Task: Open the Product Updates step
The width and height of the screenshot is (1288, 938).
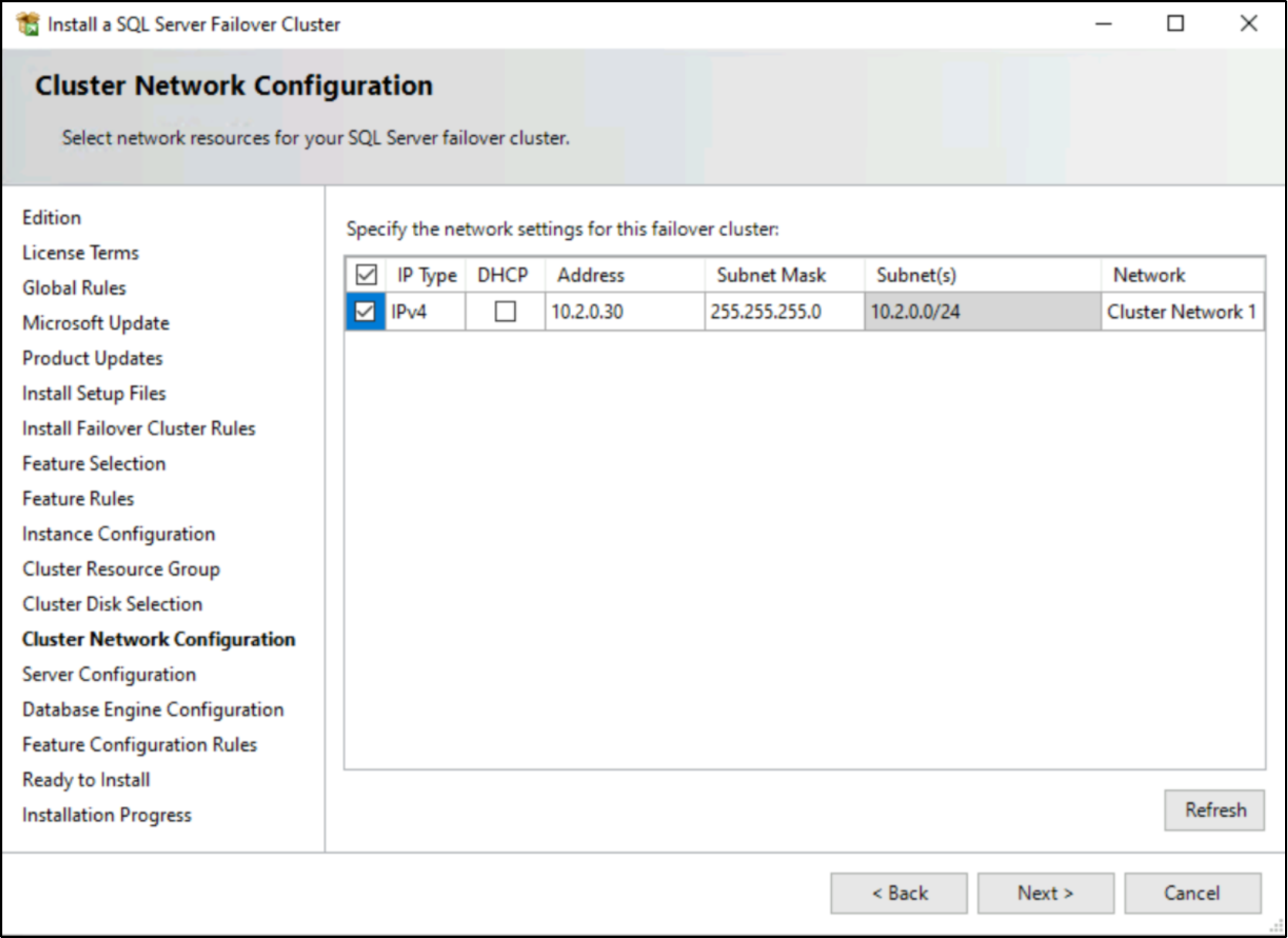Action: pyautogui.click(x=93, y=358)
